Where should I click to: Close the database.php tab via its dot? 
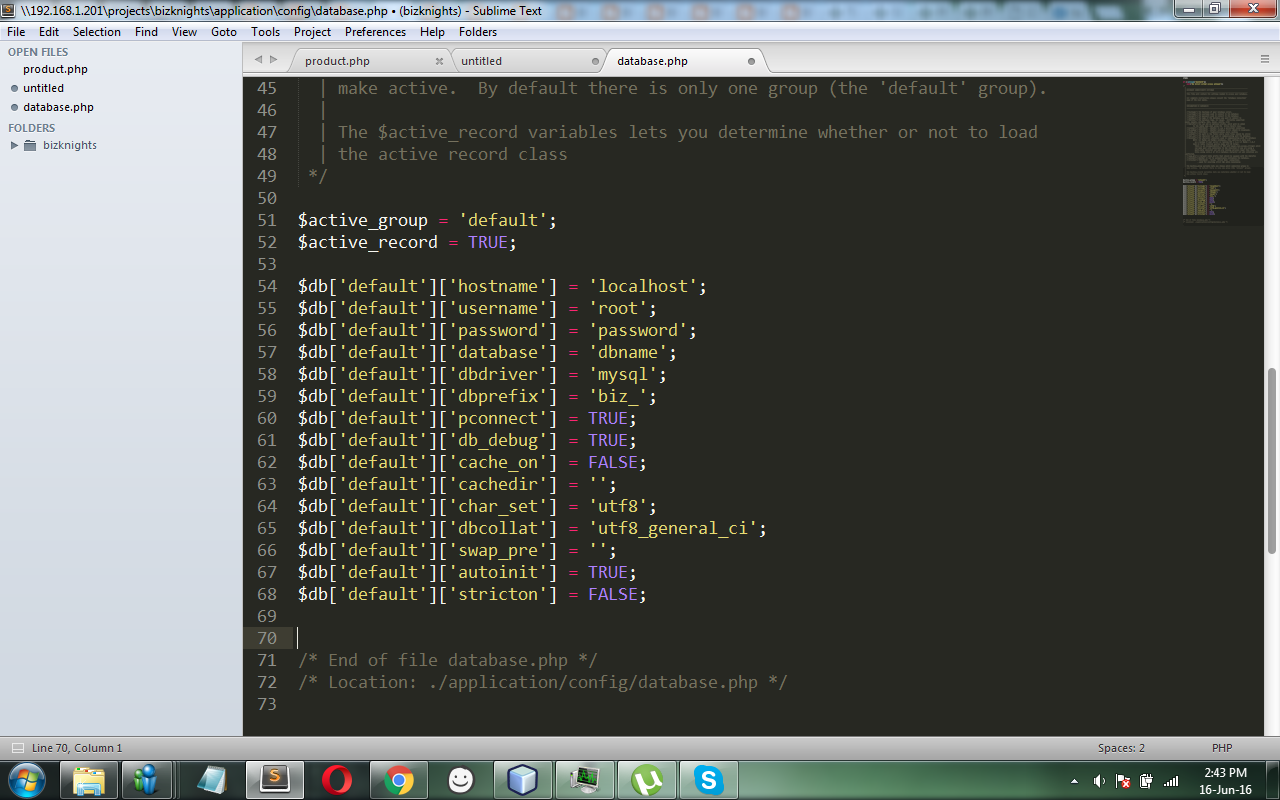(x=751, y=61)
